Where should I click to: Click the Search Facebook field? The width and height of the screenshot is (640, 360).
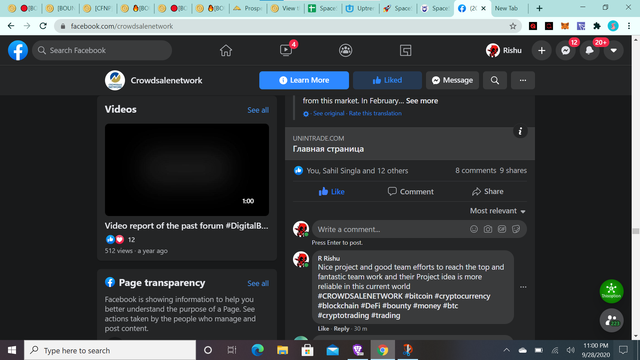click(x=102, y=51)
